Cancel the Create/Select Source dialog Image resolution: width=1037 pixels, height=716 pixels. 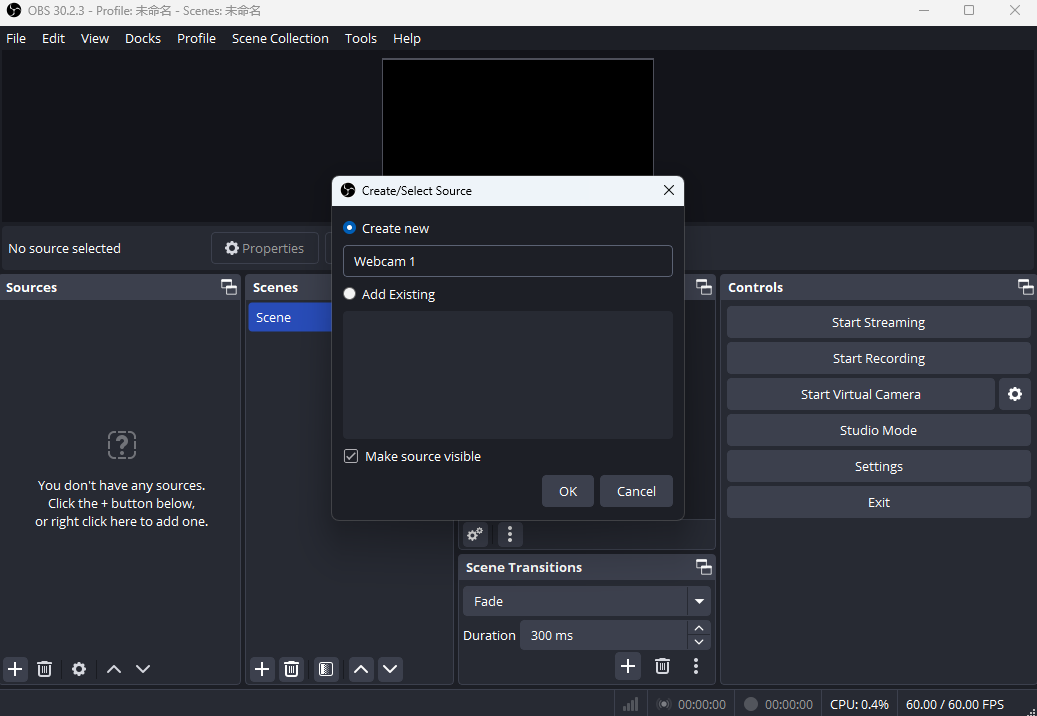pos(636,491)
